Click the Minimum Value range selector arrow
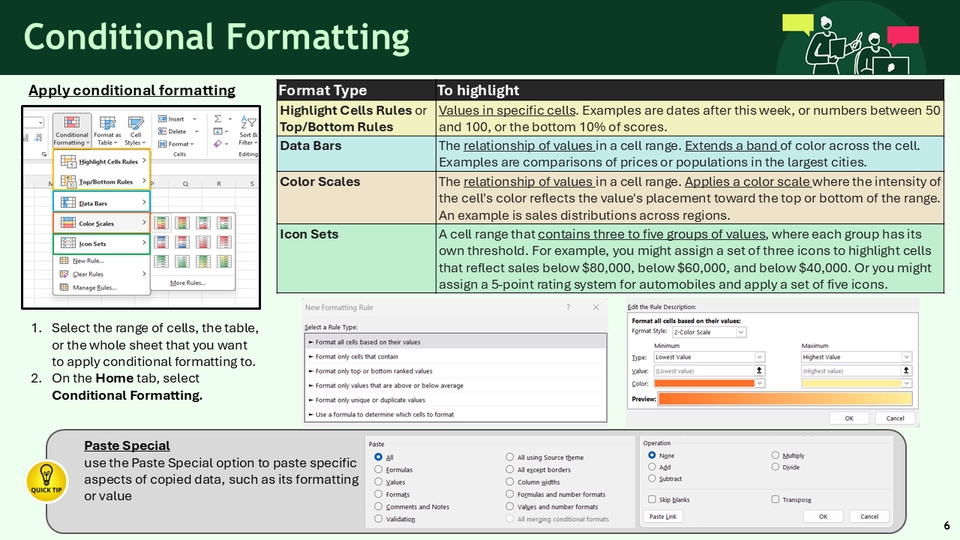The width and height of the screenshot is (960, 540). [759, 370]
